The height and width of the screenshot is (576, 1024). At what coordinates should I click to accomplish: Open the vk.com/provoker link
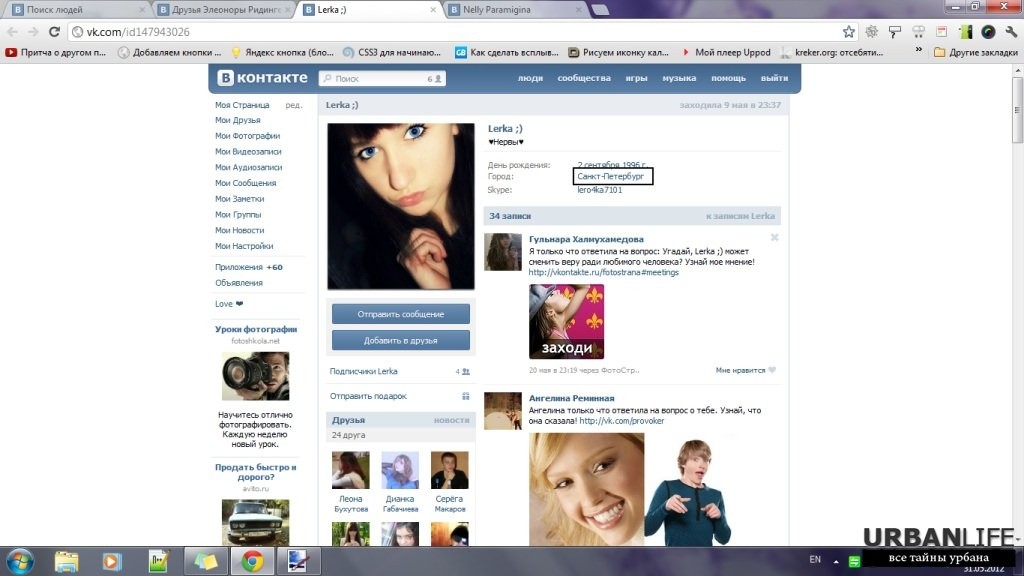[622, 421]
